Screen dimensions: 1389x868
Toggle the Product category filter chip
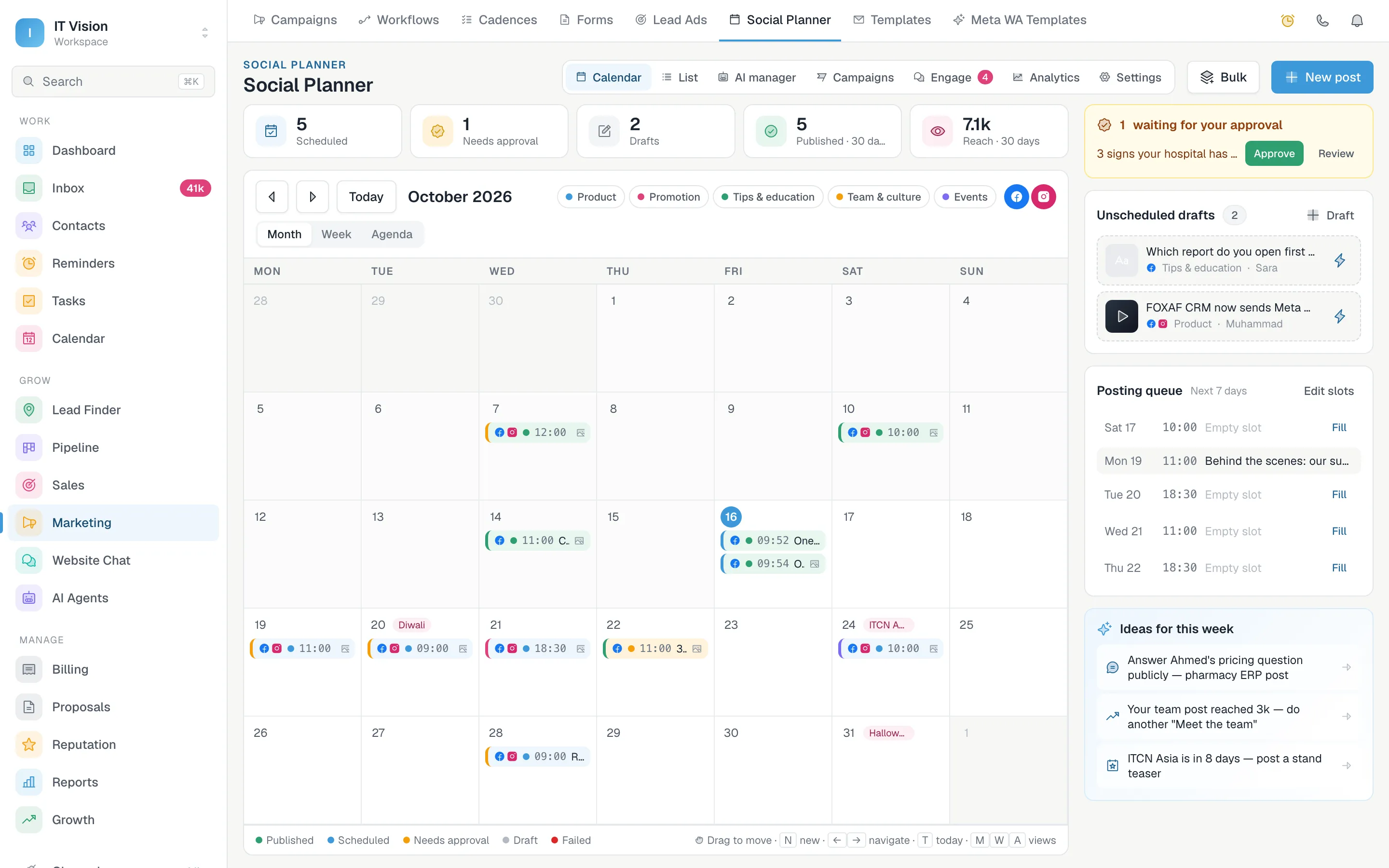pos(591,197)
